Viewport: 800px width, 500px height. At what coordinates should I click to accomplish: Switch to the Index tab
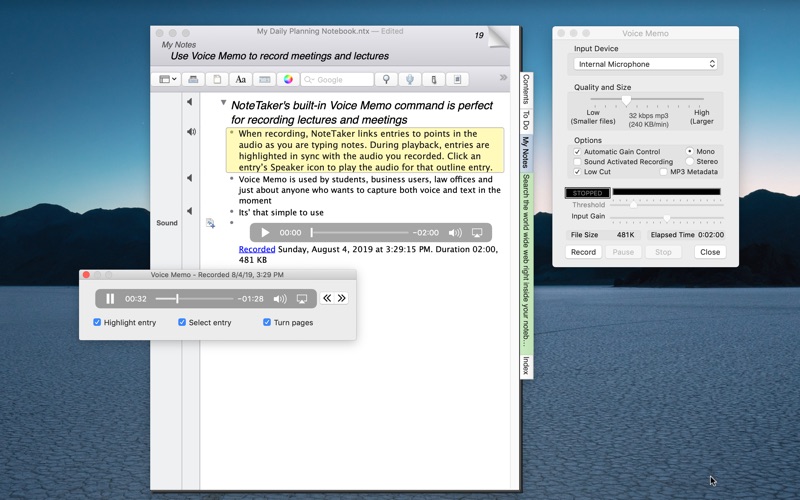click(527, 365)
